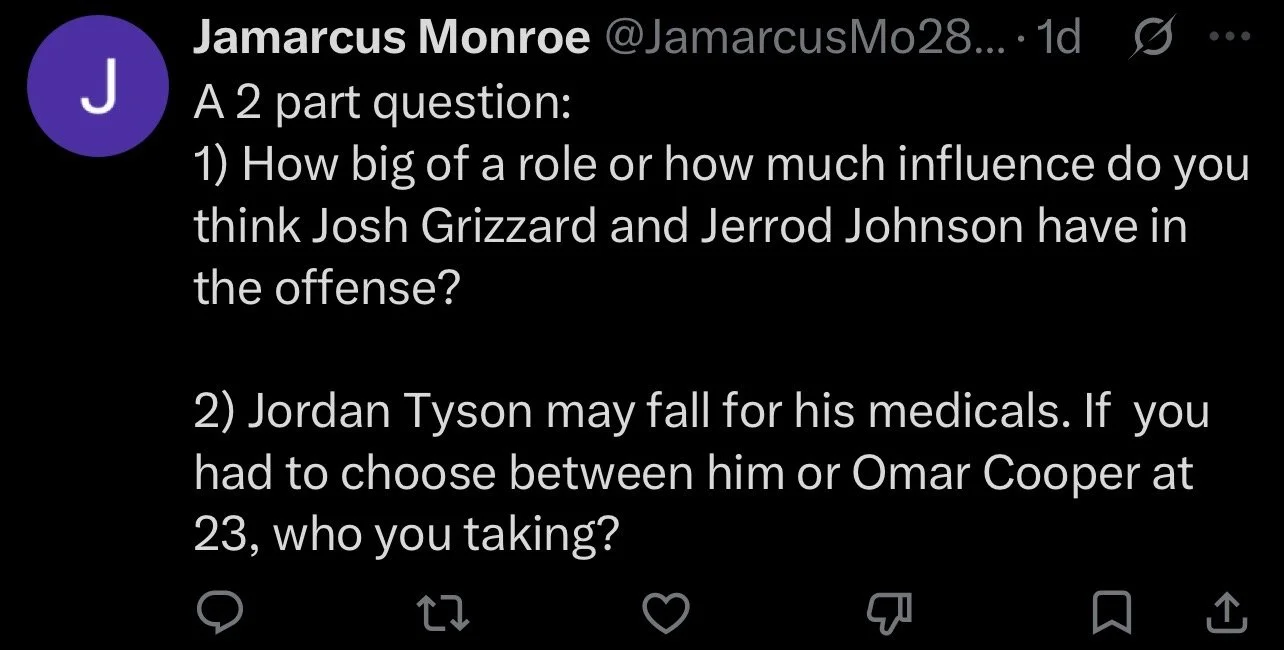The image size is (1284, 650).
Task: Like the post with the heart icon
Action: pyautogui.click(x=666, y=612)
